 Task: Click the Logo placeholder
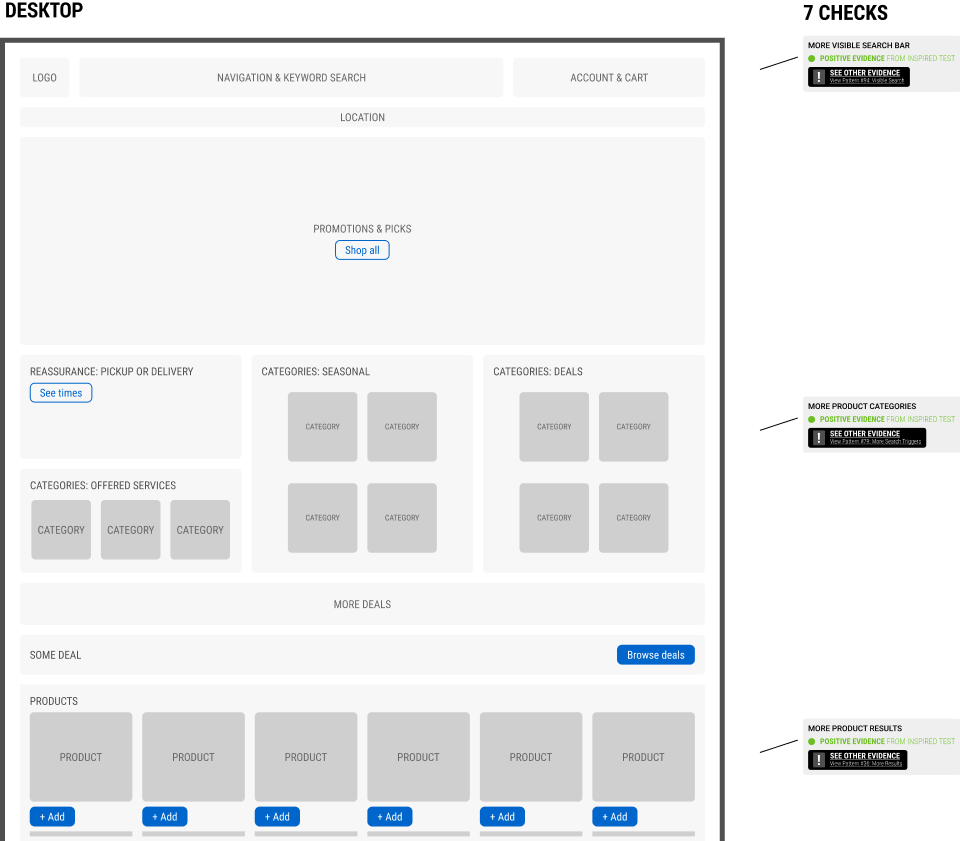click(x=45, y=78)
